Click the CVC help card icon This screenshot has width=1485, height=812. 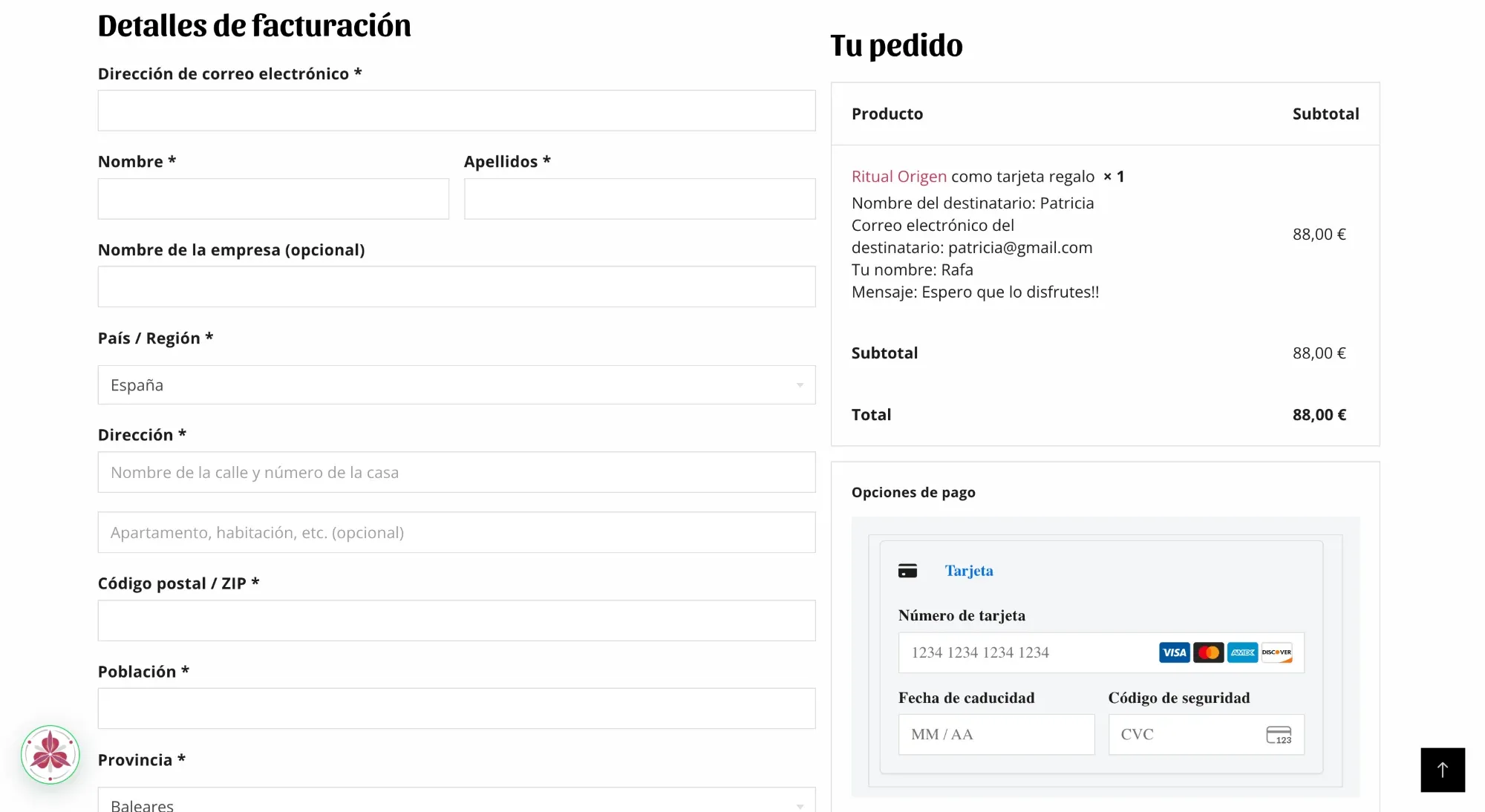coord(1279,735)
